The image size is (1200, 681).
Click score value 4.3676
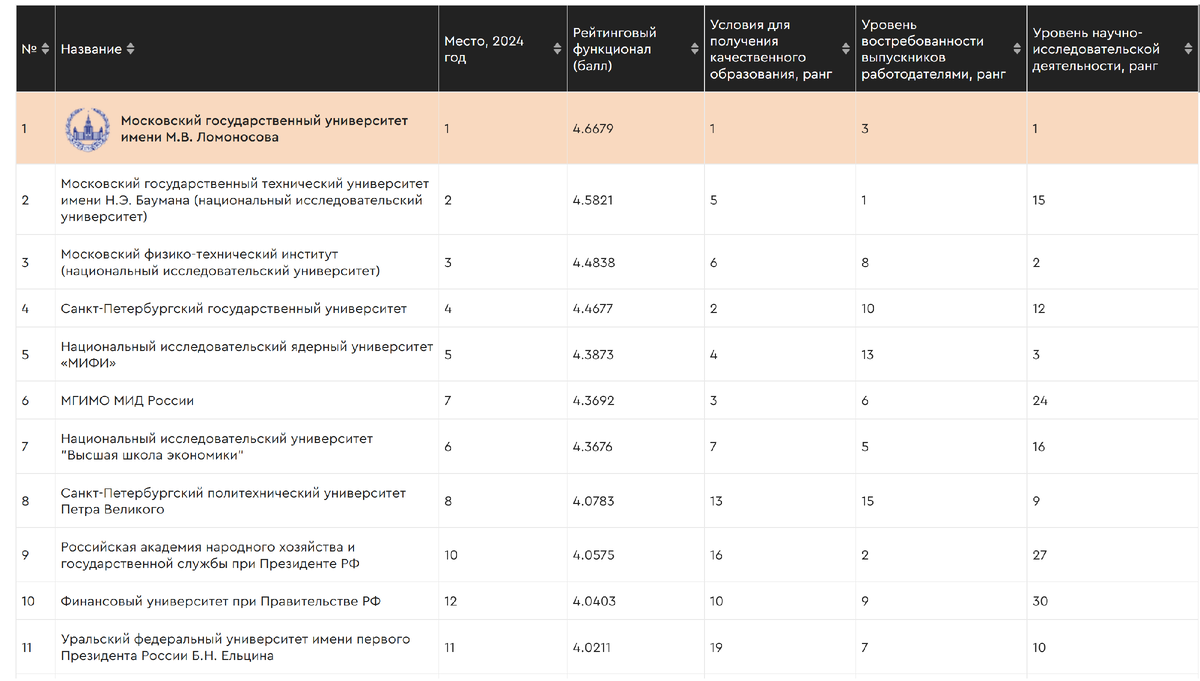(x=593, y=447)
